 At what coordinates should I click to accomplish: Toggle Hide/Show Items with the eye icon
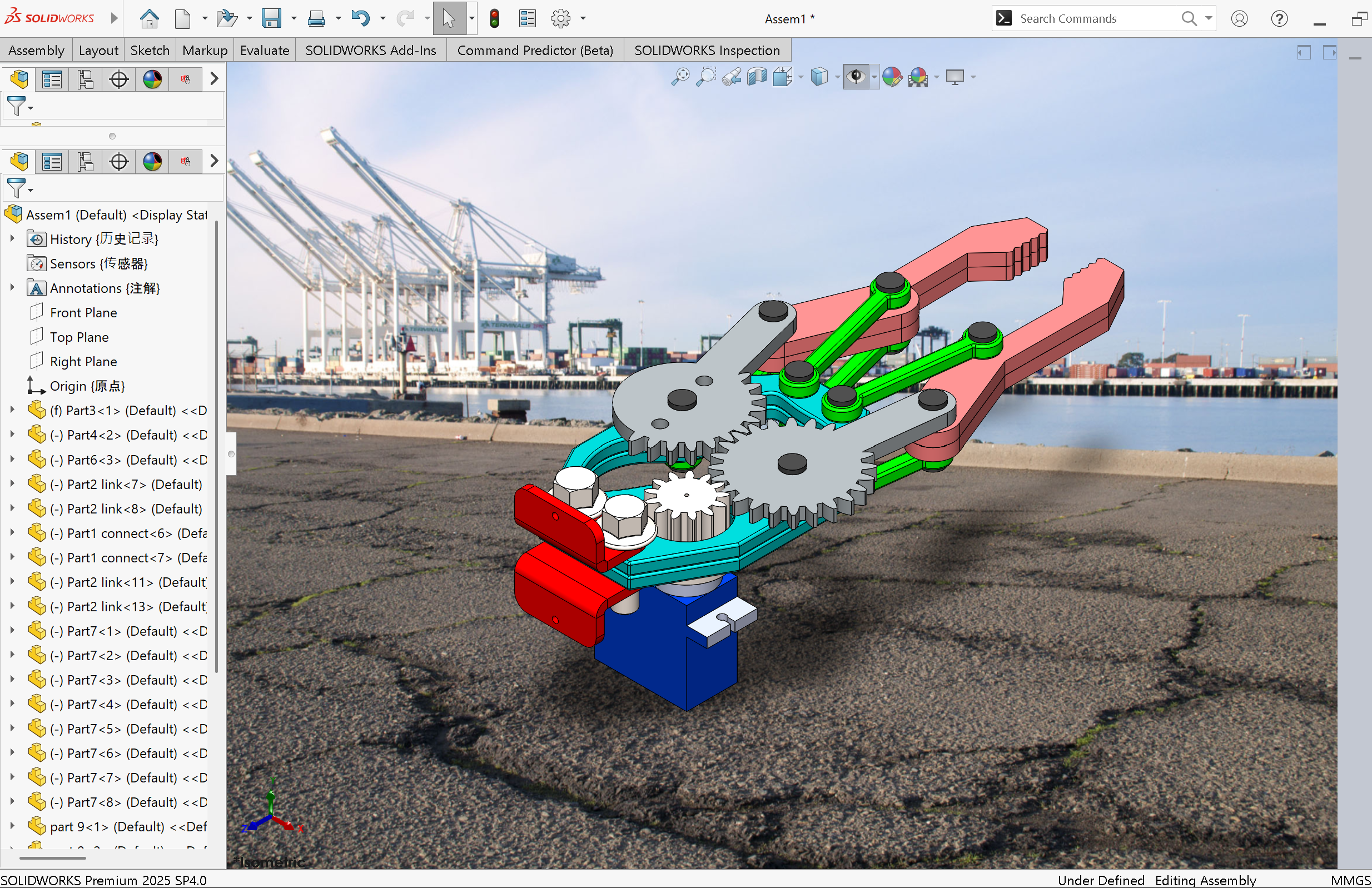pyautogui.click(x=857, y=77)
